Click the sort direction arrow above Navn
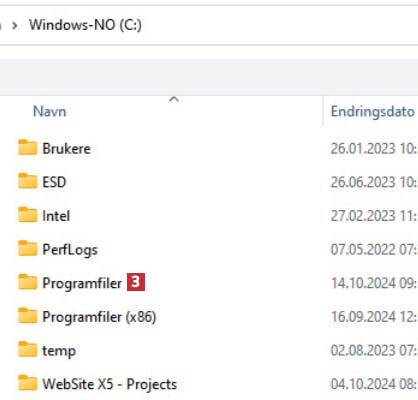 point(174,99)
